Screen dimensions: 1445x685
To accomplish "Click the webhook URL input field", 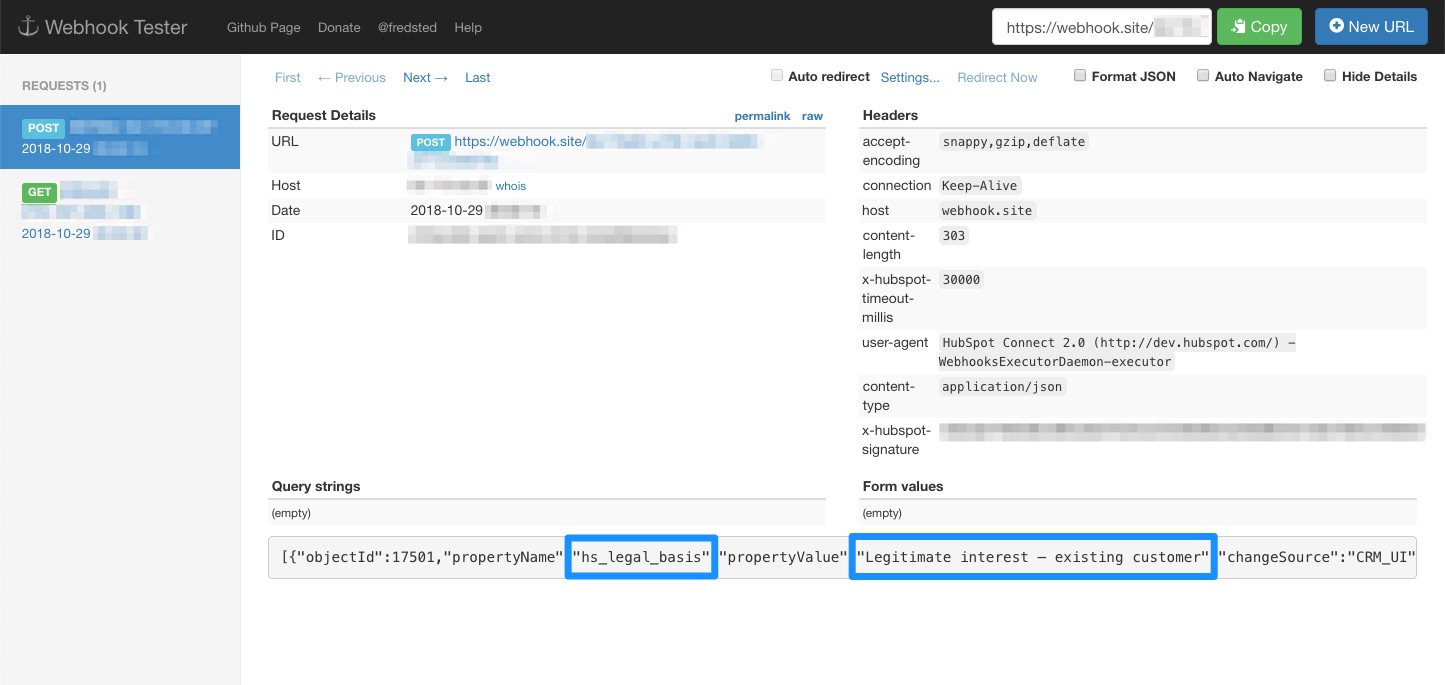I will [x=1100, y=27].
